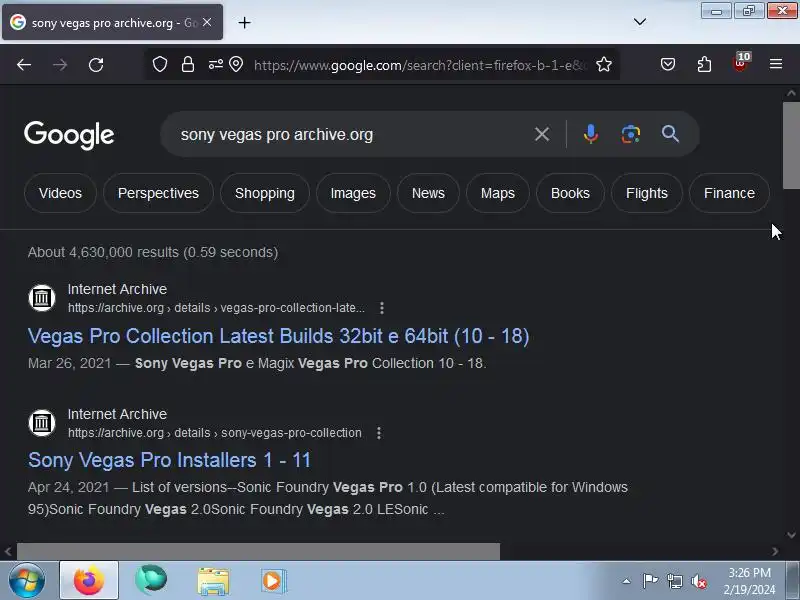Open Sony Vegas Pro Installers 1 - 11 result
Image resolution: width=800 pixels, height=600 pixels.
coord(169,460)
